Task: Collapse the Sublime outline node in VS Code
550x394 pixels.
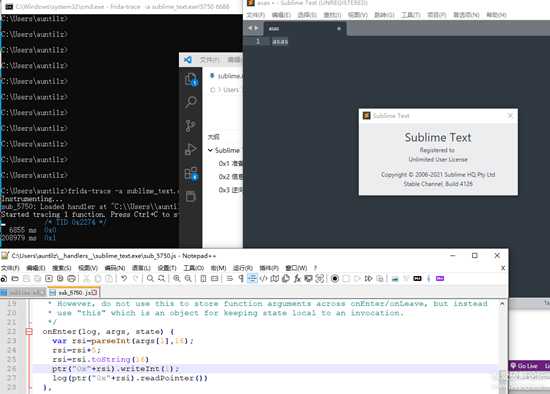Action: (x=210, y=150)
